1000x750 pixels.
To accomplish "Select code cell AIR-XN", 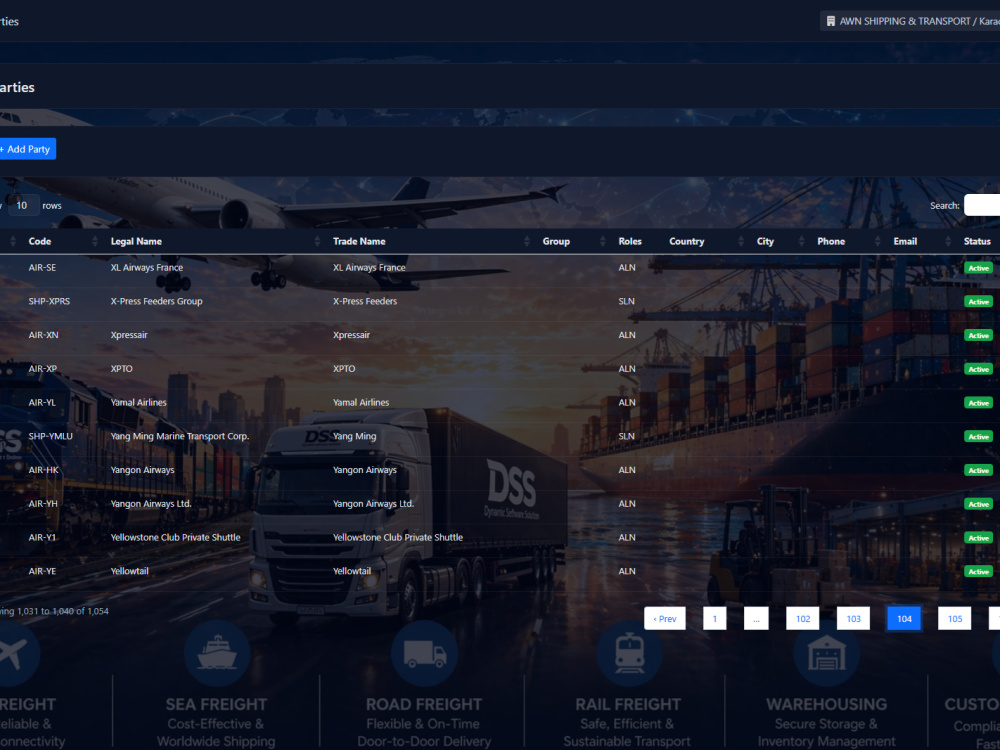I will 43,335.
